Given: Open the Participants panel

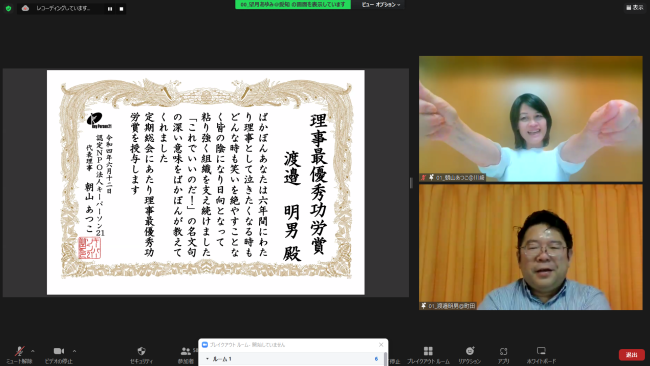Looking at the screenshot, I should point(185,355).
